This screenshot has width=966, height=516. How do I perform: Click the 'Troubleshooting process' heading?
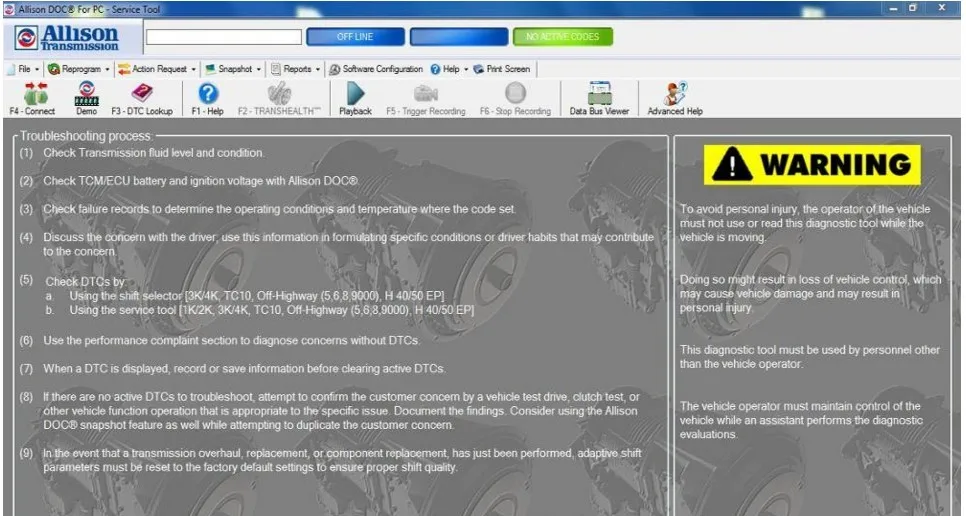86,136
